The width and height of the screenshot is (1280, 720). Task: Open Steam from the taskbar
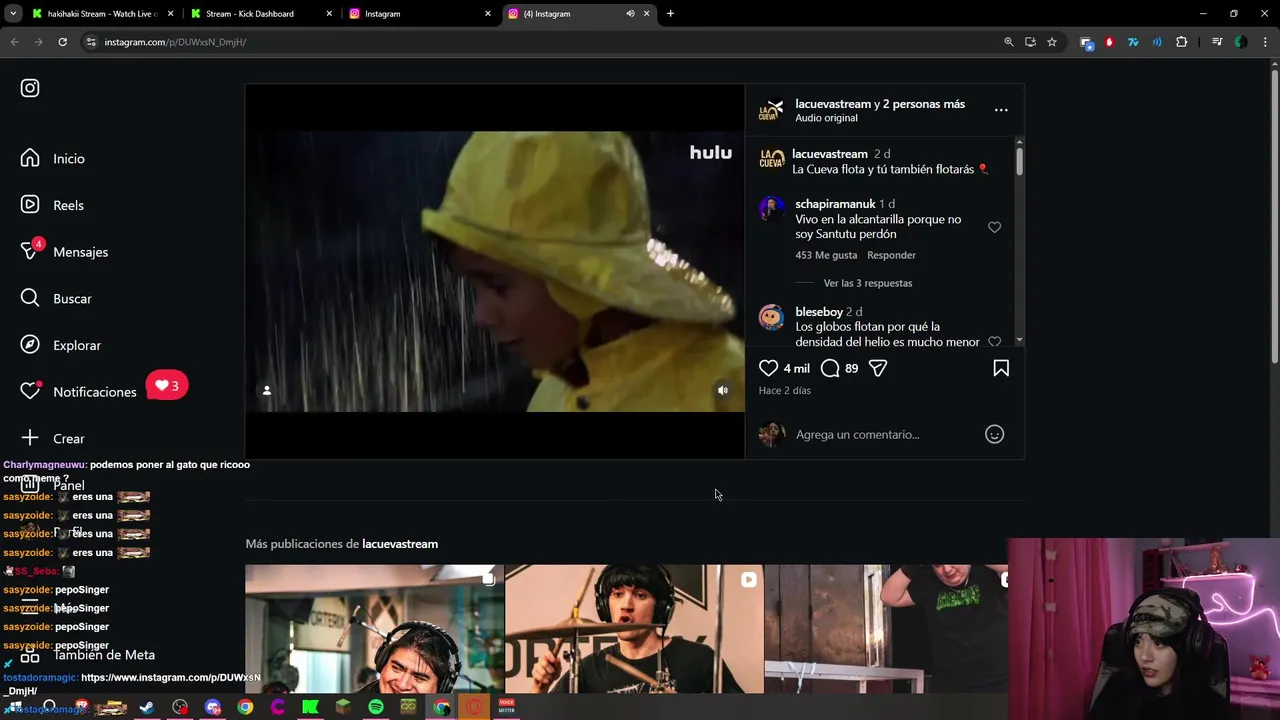(146, 707)
